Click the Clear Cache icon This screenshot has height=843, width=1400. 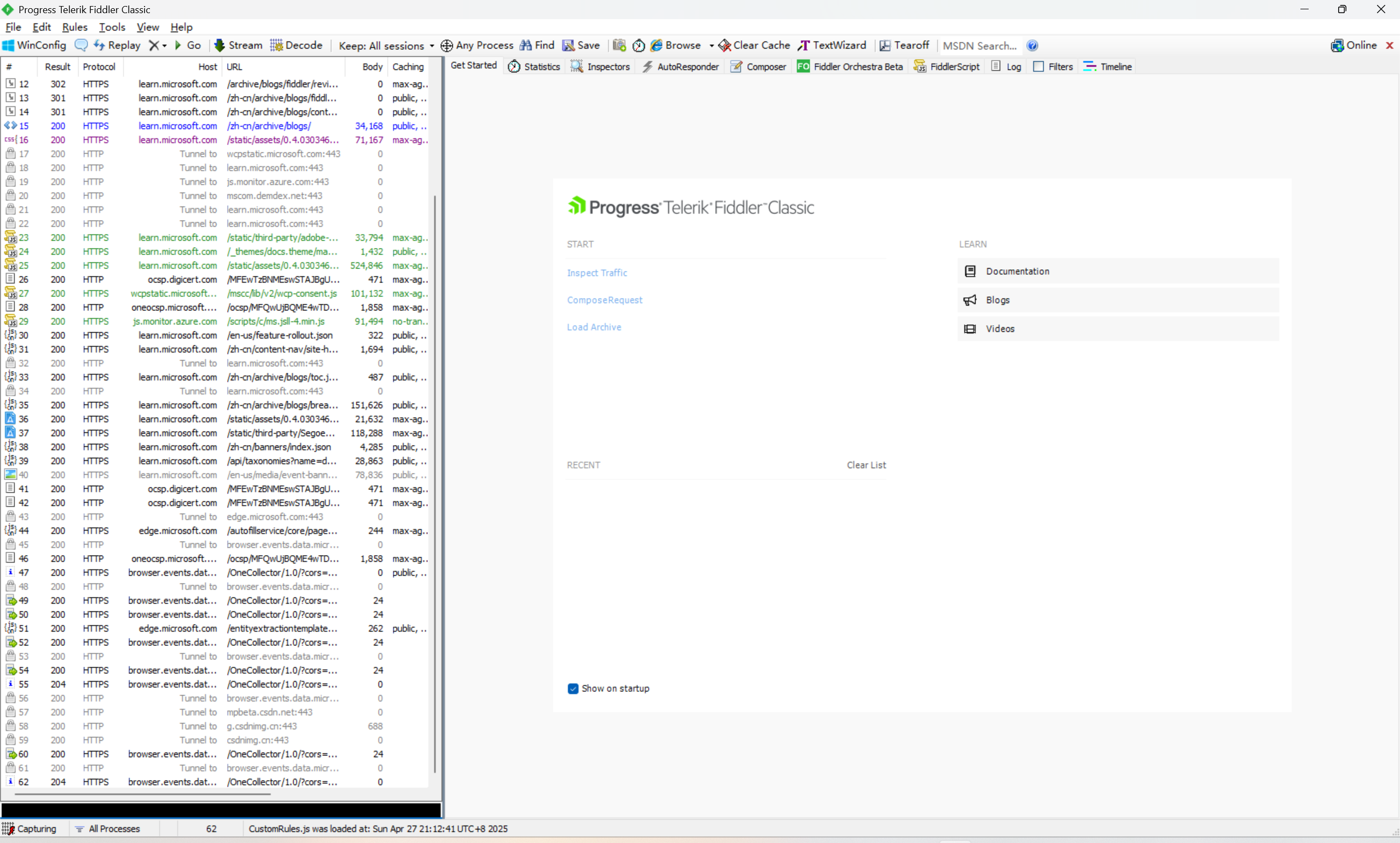point(724,45)
